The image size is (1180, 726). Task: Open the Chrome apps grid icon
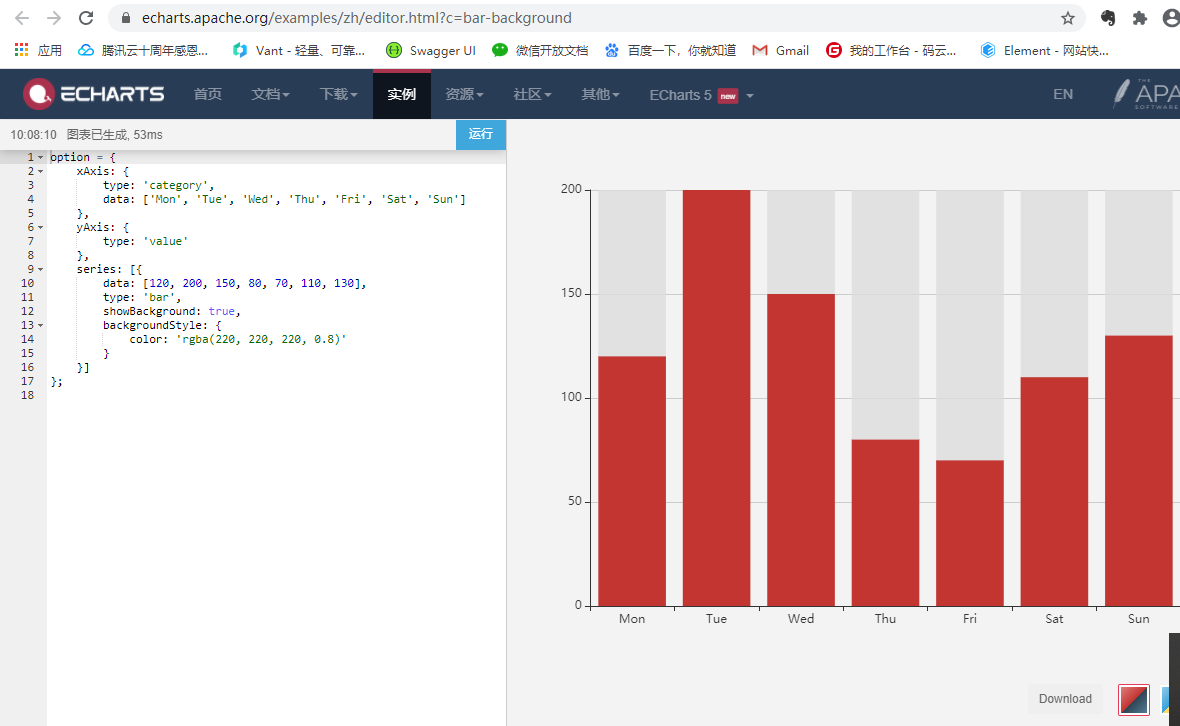click(x=22, y=50)
